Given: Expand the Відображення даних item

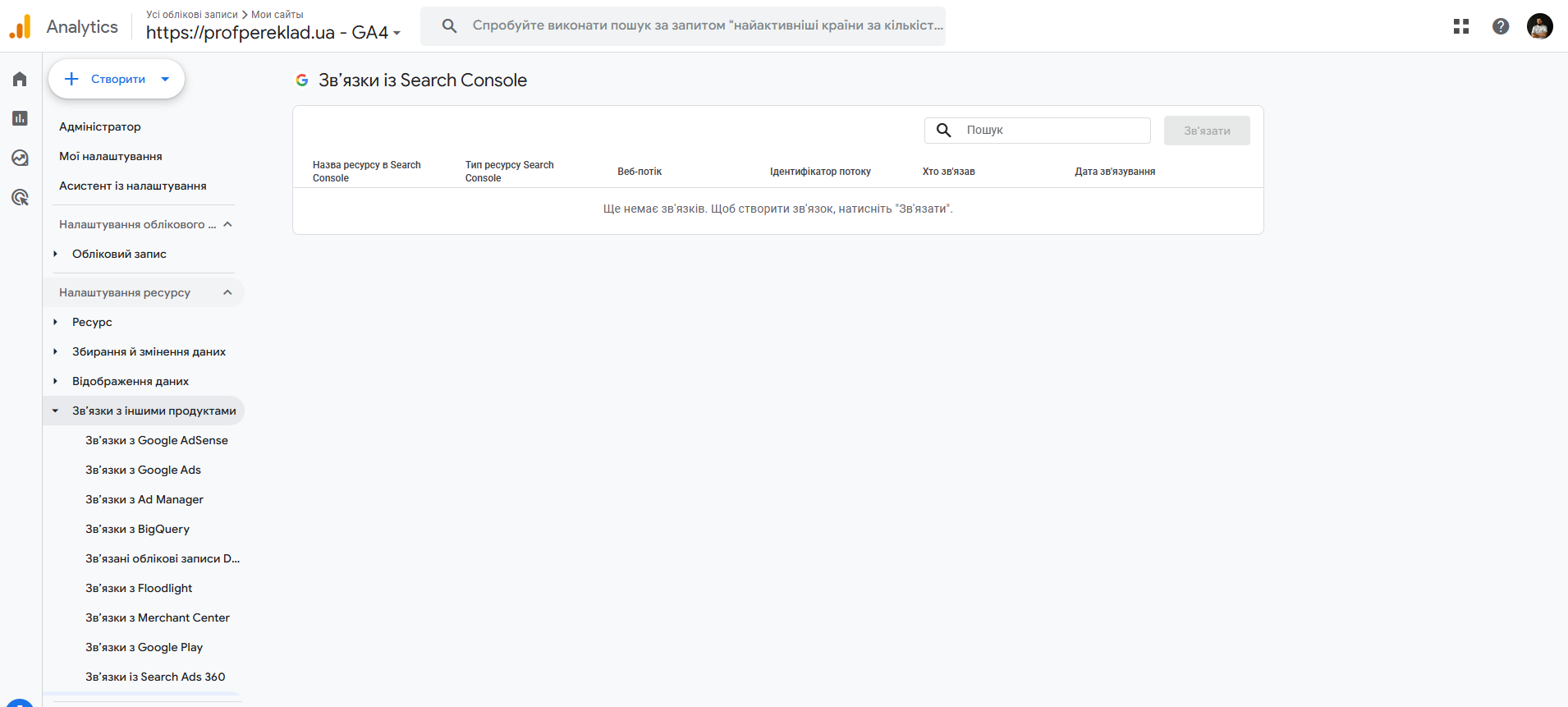Looking at the screenshot, I should pyautogui.click(x=55, y=381).
